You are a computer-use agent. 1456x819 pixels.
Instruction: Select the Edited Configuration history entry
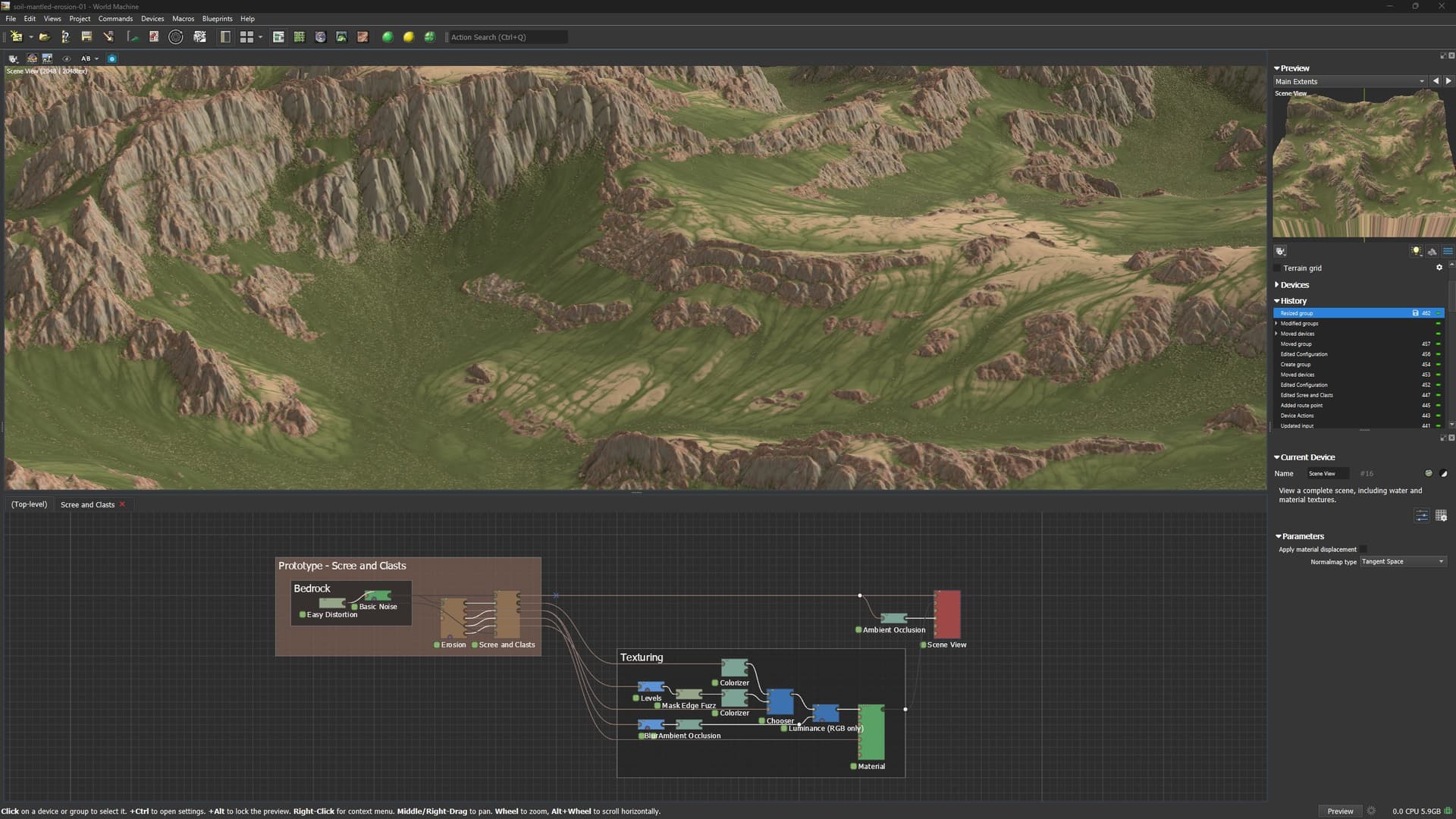1304,354
